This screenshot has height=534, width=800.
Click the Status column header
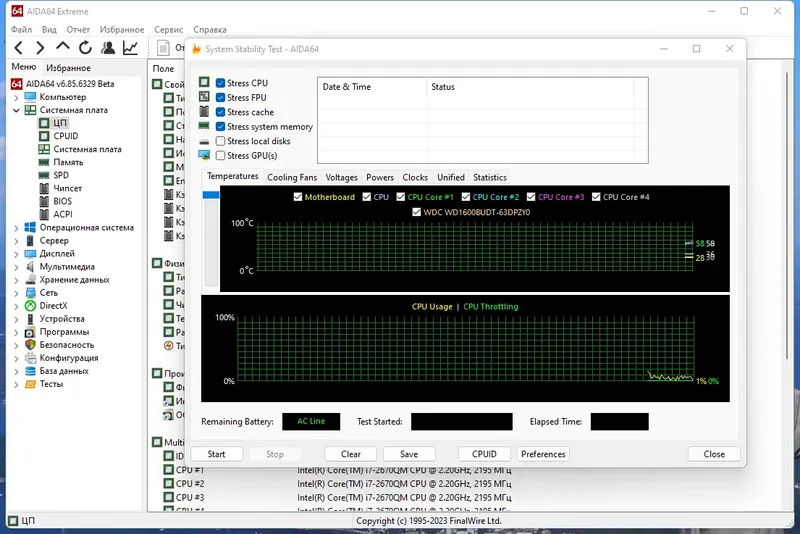[x=530, y=87]
